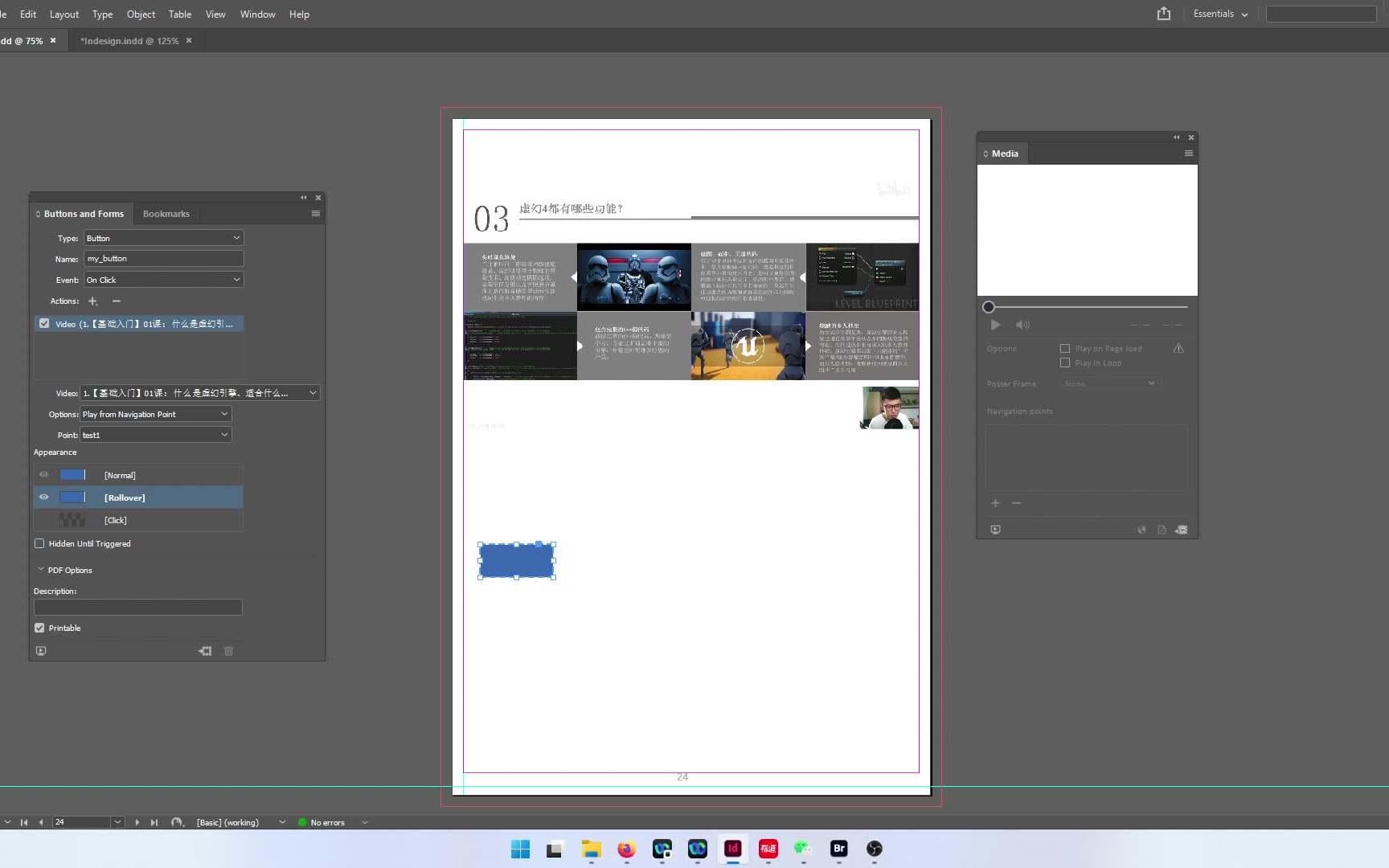Enable the Play on Page Load checkbox

[1063, 348]
